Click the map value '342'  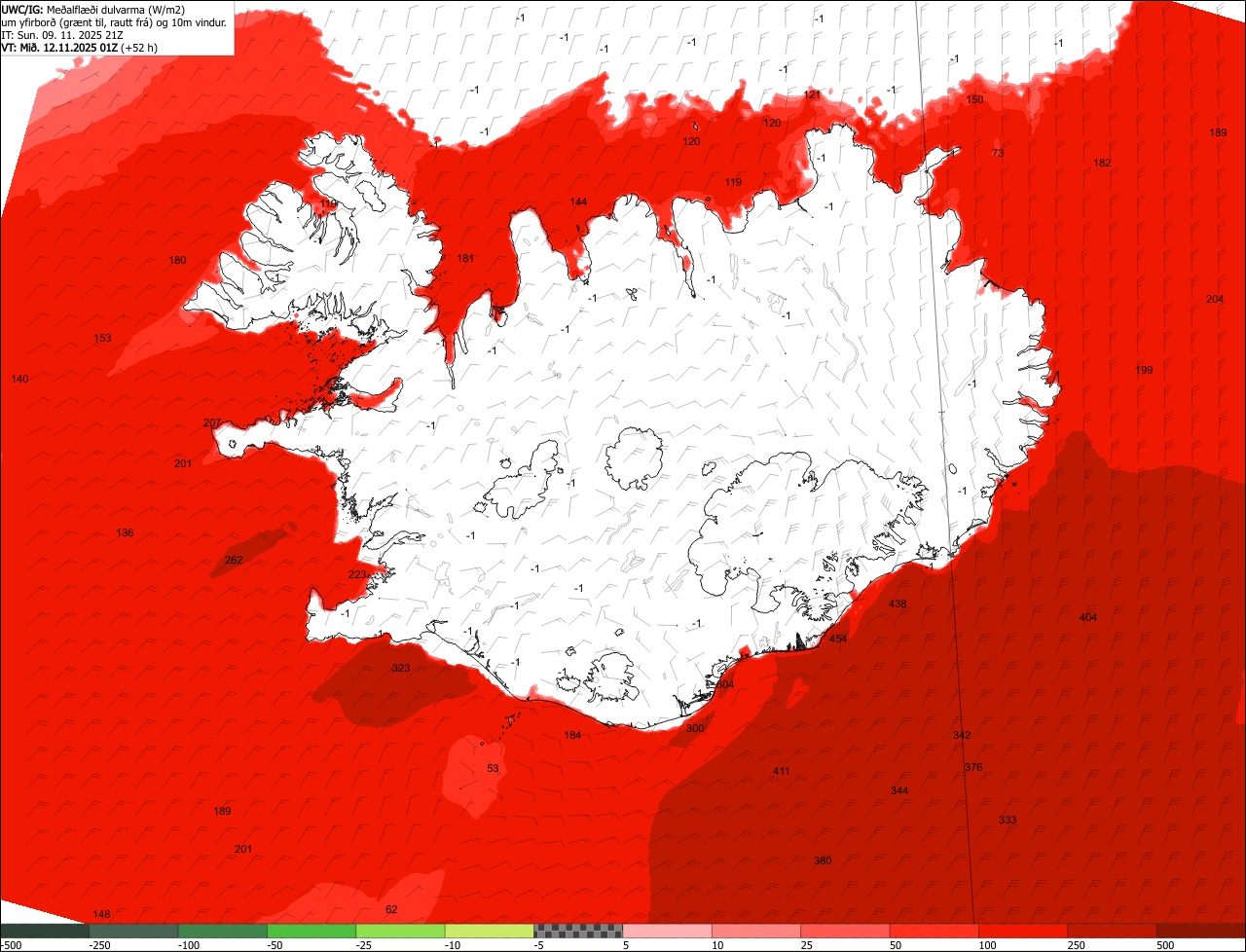[962, 735]
